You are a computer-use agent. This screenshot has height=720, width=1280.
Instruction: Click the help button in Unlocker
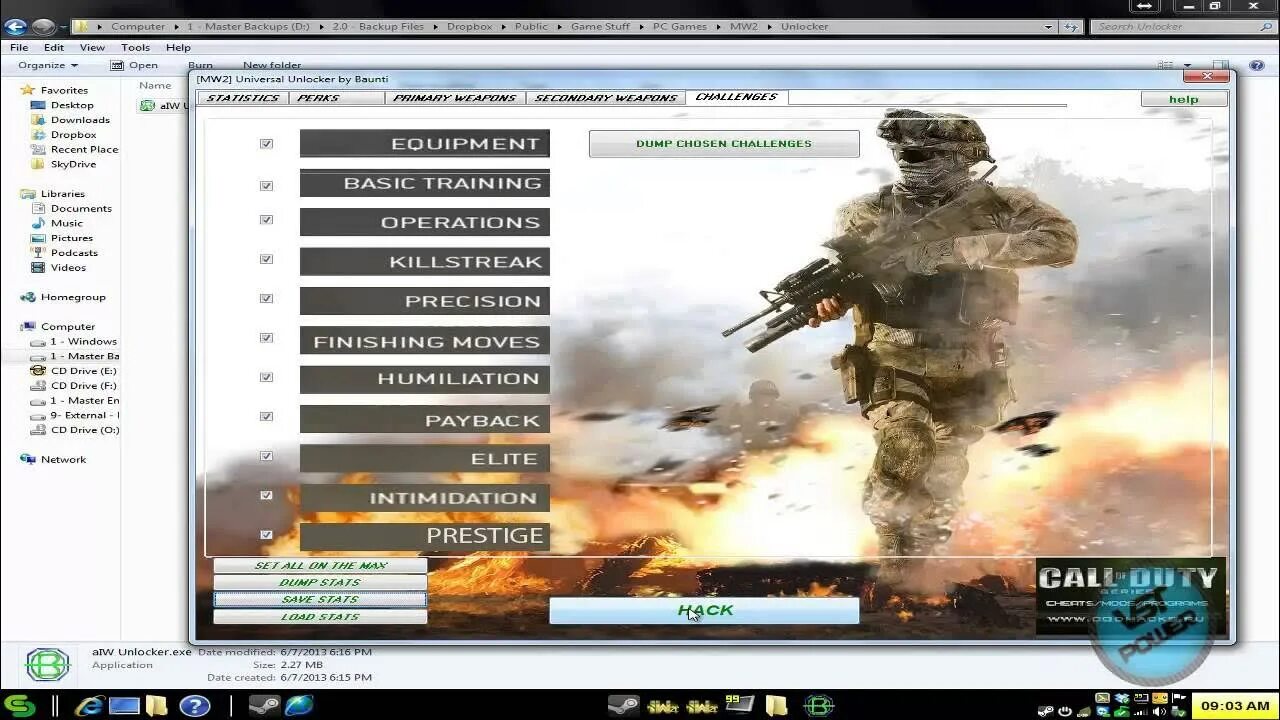pos(1184,99)
